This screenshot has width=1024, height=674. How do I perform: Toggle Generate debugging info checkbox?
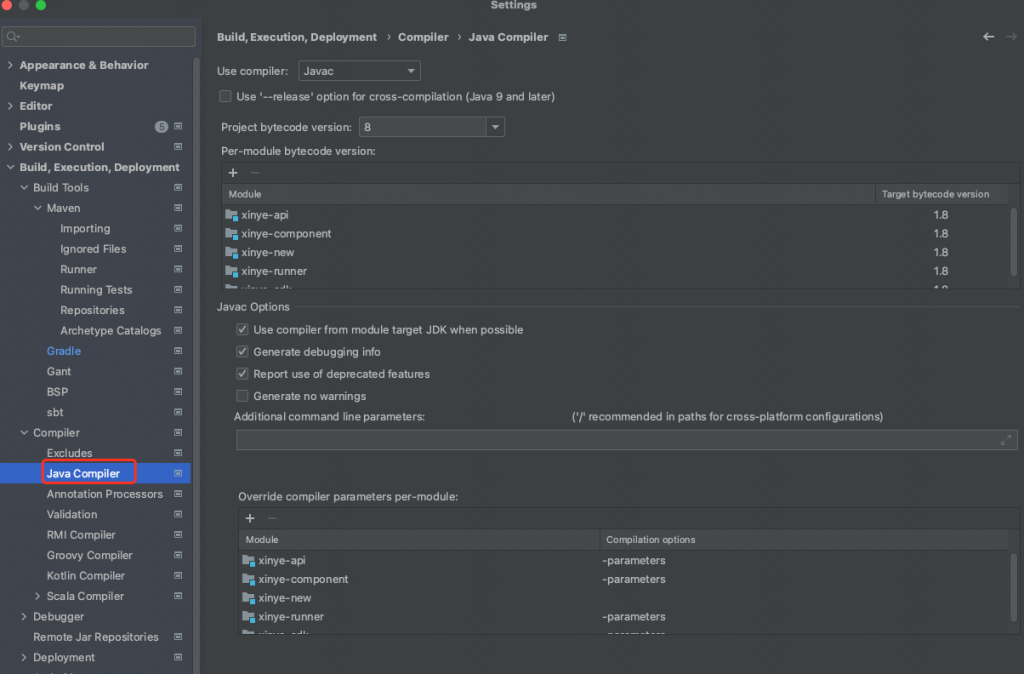pyautogui.click(x=242, y=352)
